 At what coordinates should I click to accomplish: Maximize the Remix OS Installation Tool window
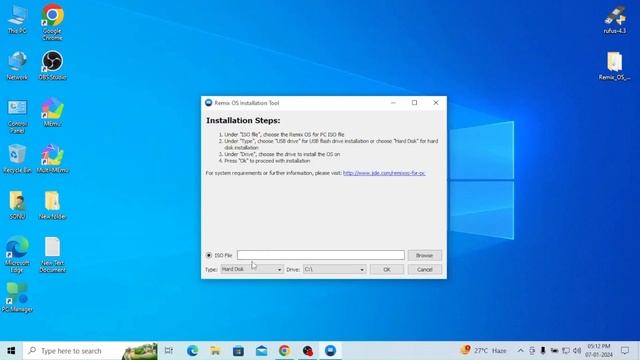(x=414, y=103)
